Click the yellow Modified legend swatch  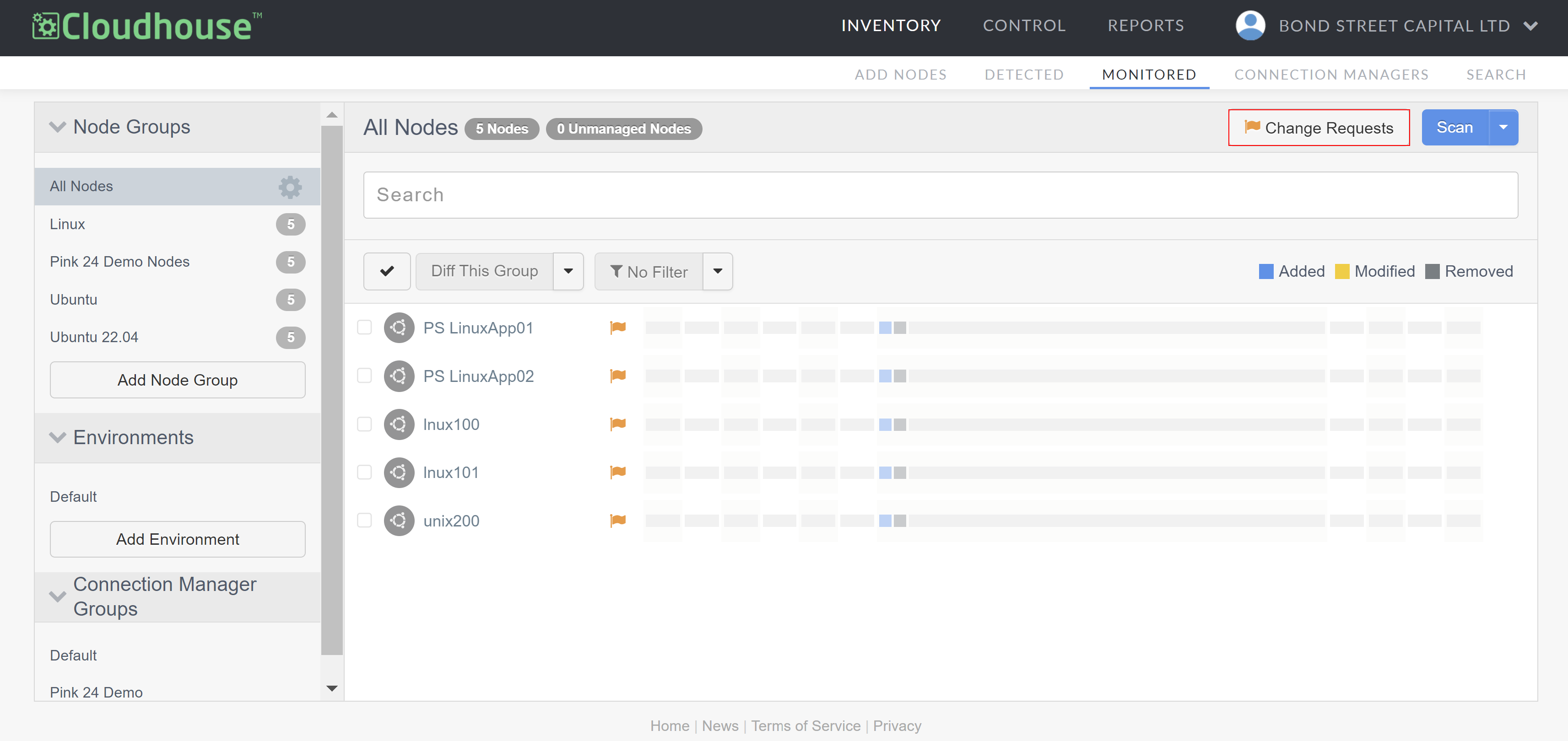coord(1342,271)
